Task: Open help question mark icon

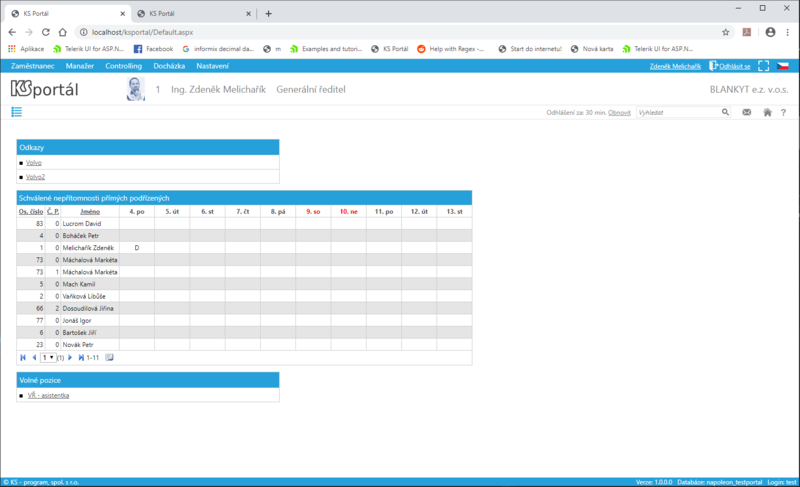Action: (x=783, y=112)
